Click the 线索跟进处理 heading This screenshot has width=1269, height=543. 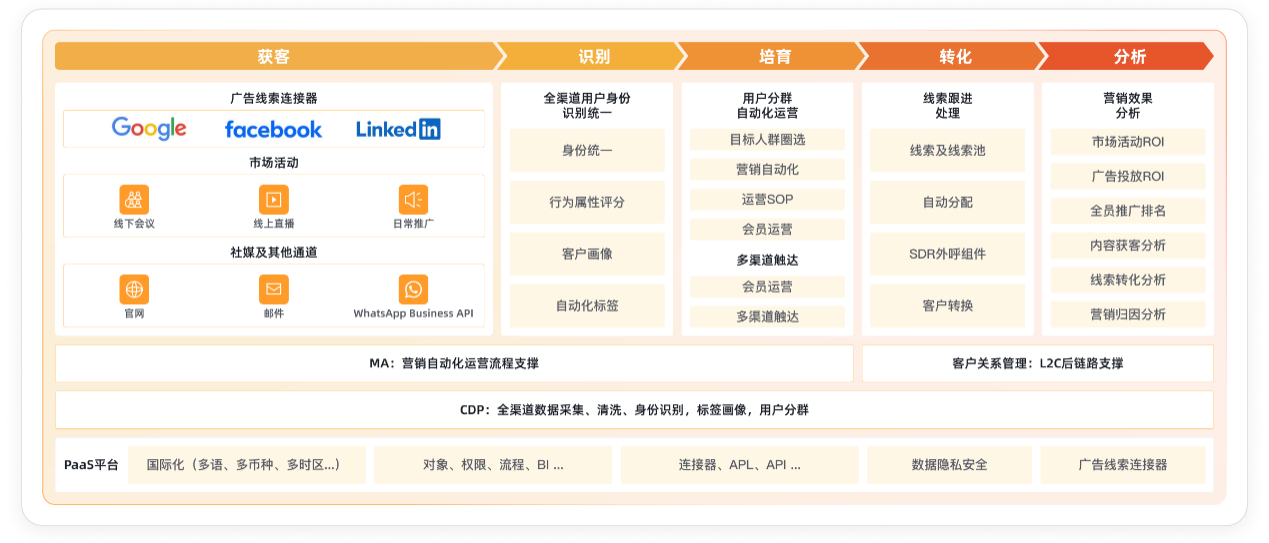tap(947, 105)
